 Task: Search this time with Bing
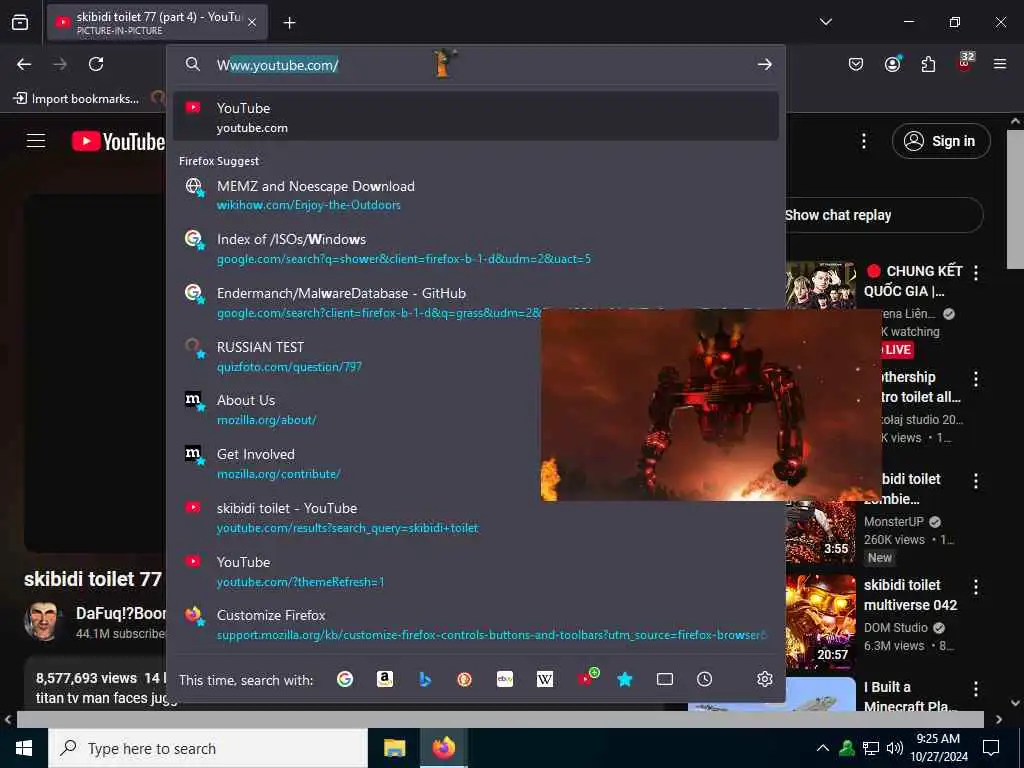425,679
